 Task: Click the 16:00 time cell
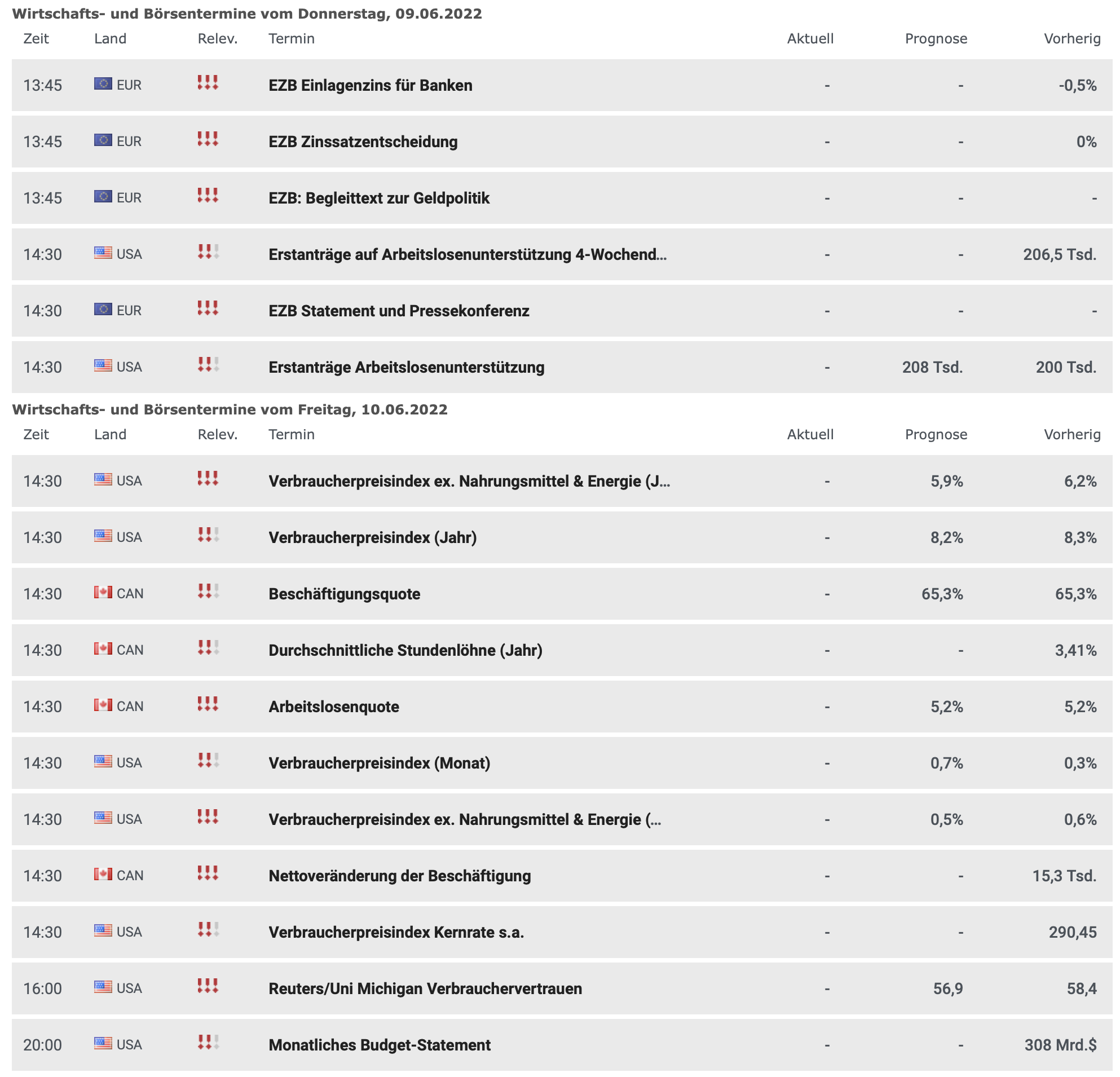click(42, 989)
